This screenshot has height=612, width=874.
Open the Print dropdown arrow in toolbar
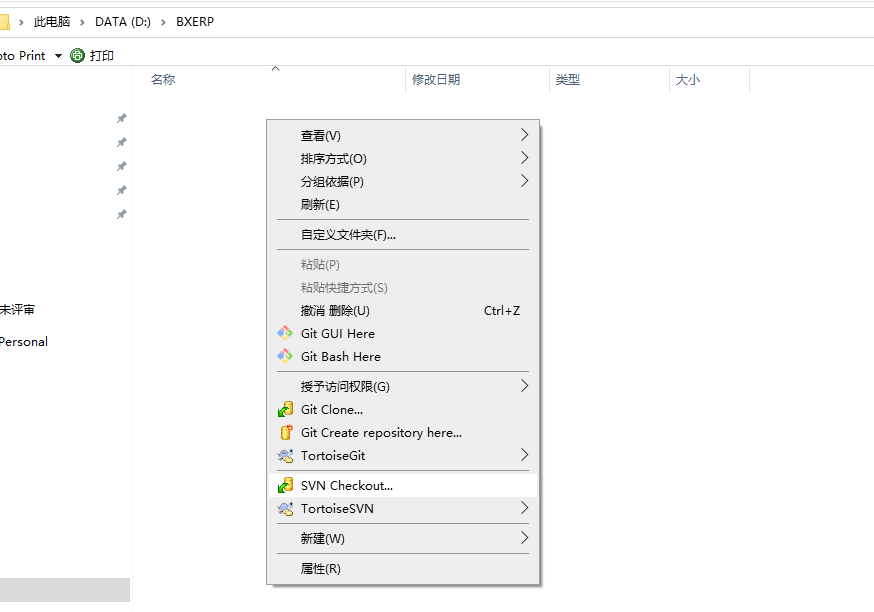click(58, 56)
